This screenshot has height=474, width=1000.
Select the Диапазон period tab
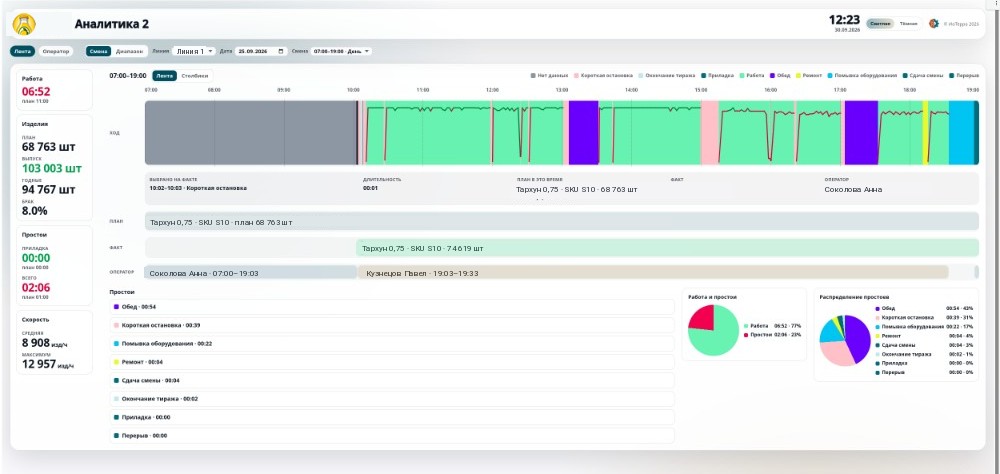click(x=129, y=51)
